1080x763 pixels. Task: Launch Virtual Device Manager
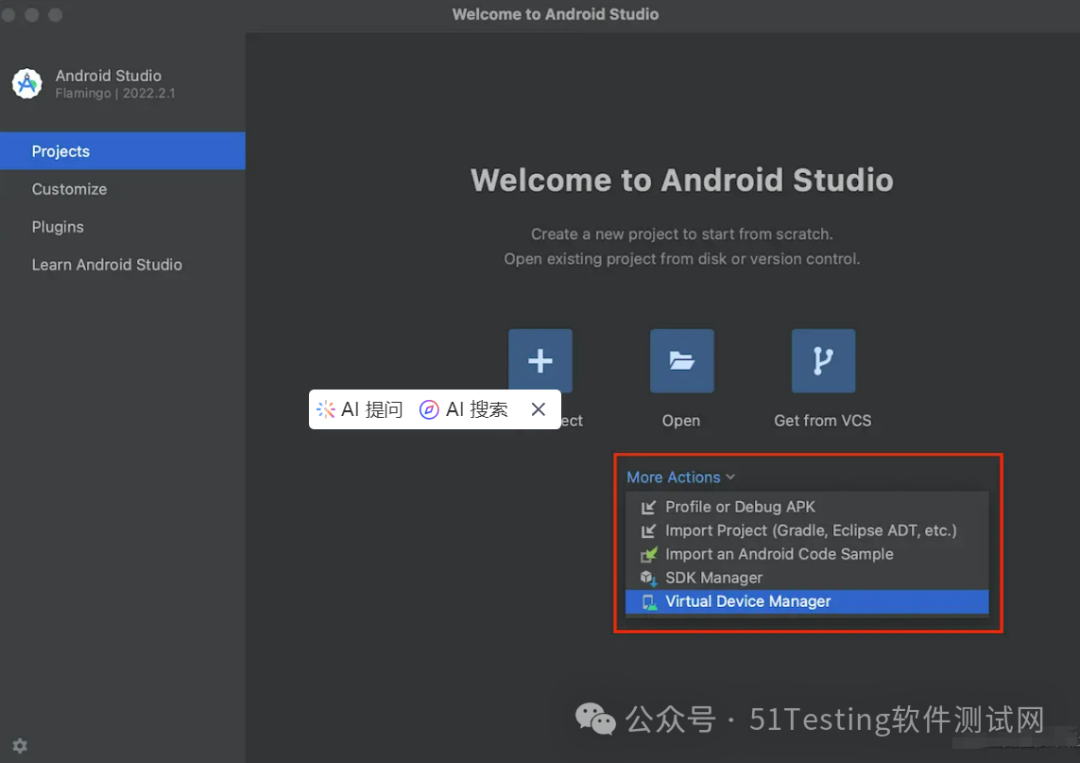(x=807, y=601)
